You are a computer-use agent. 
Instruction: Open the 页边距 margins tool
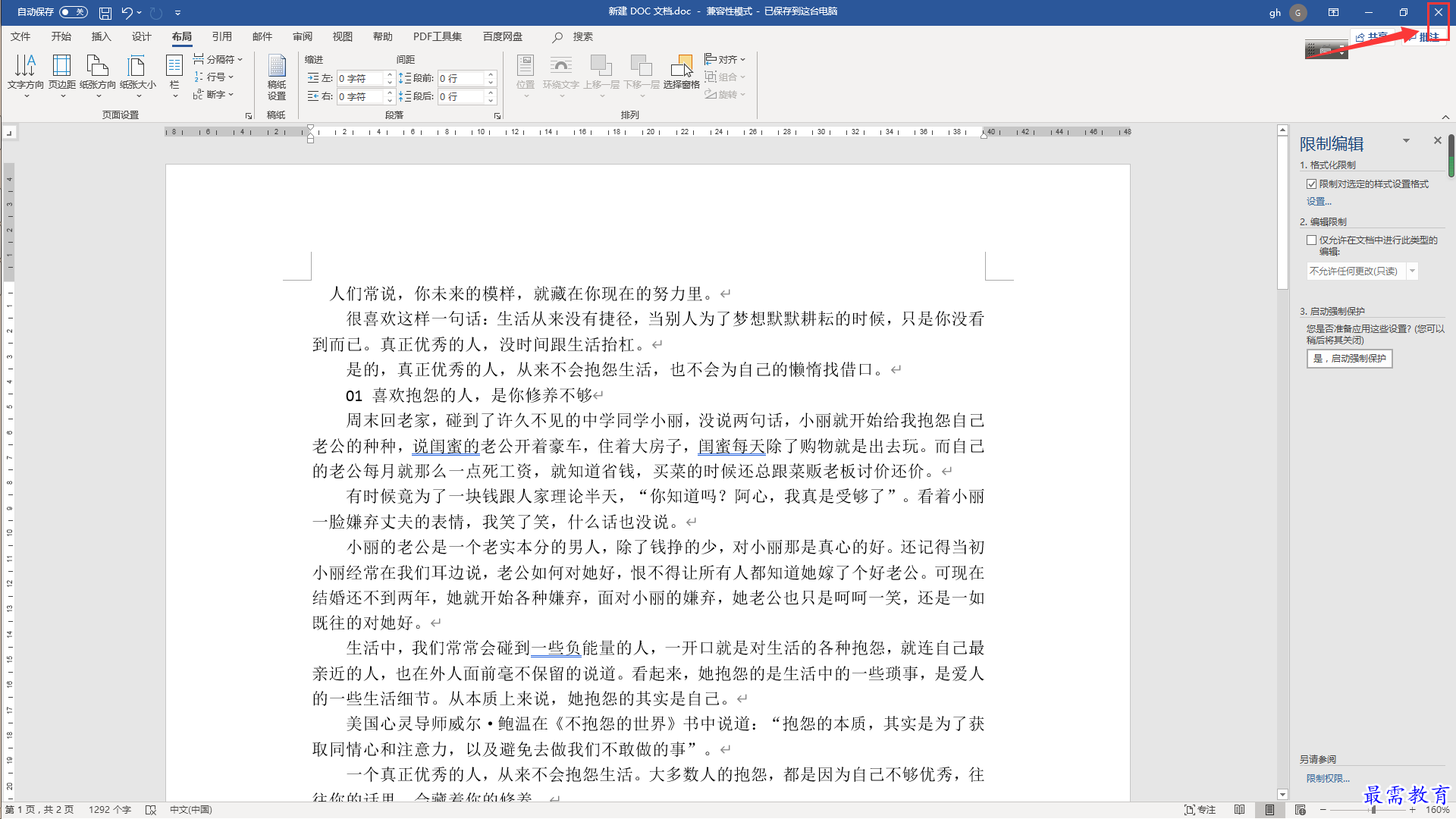pyautogui.click(x=62, y=74)
